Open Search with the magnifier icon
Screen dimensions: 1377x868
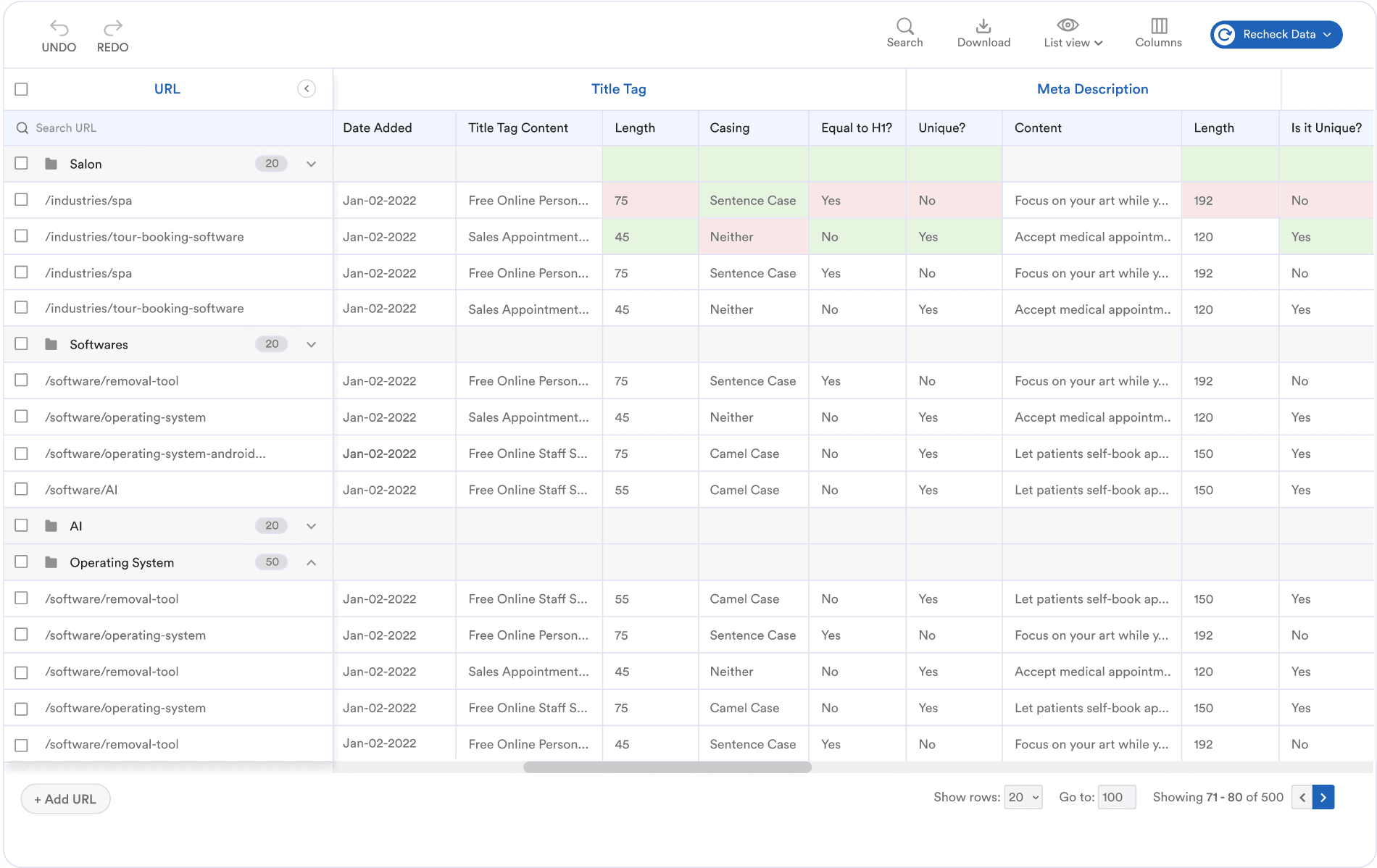(904, 26)
